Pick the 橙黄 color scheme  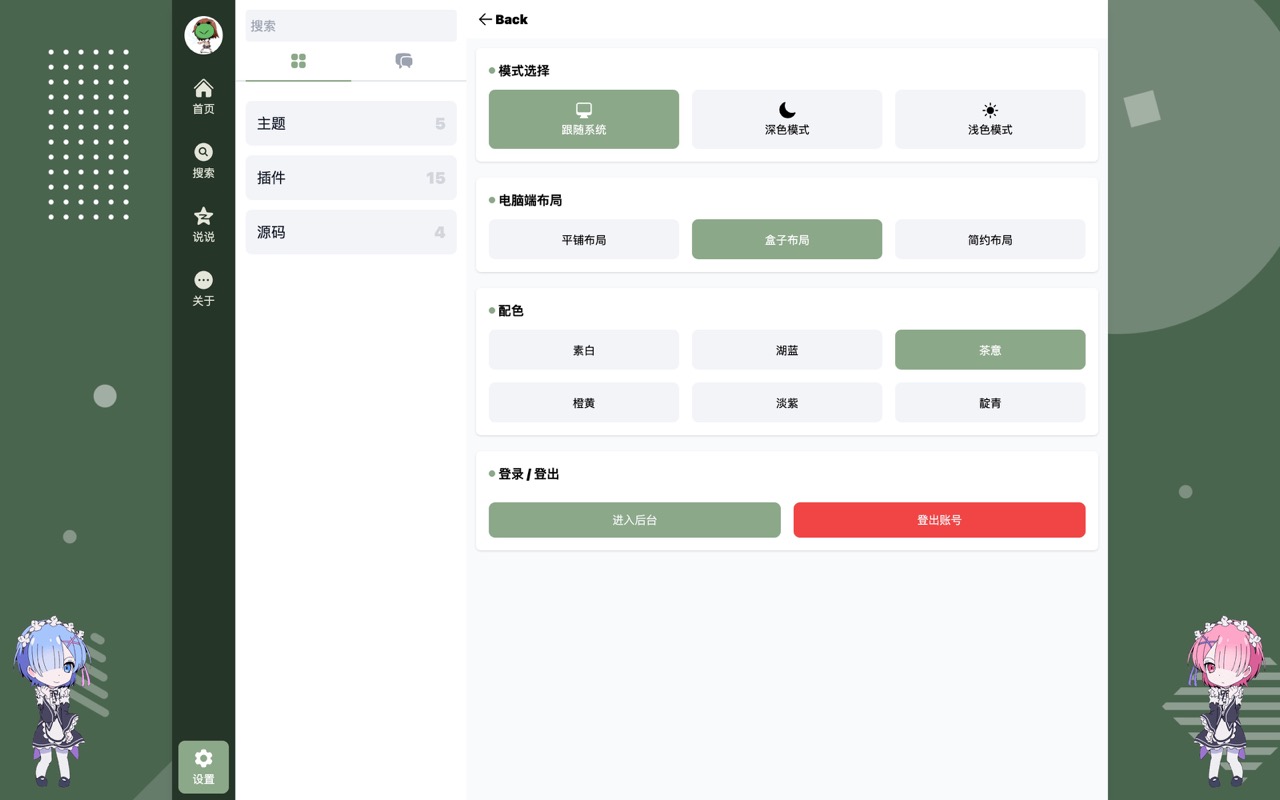584,402
